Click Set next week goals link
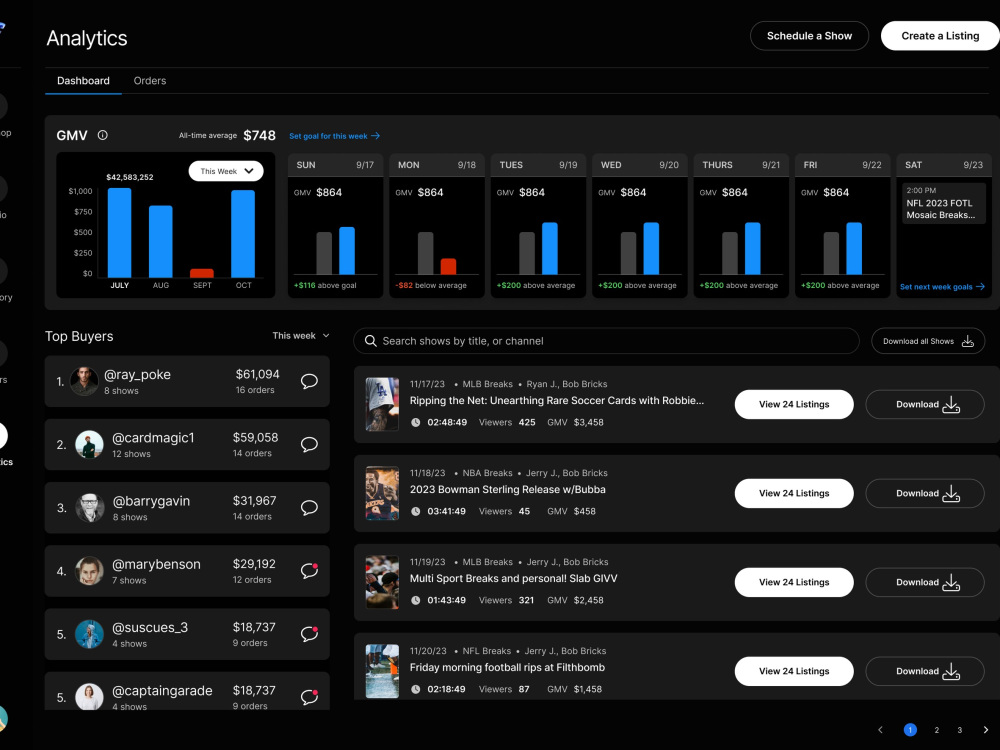 [x=942, y=287]
